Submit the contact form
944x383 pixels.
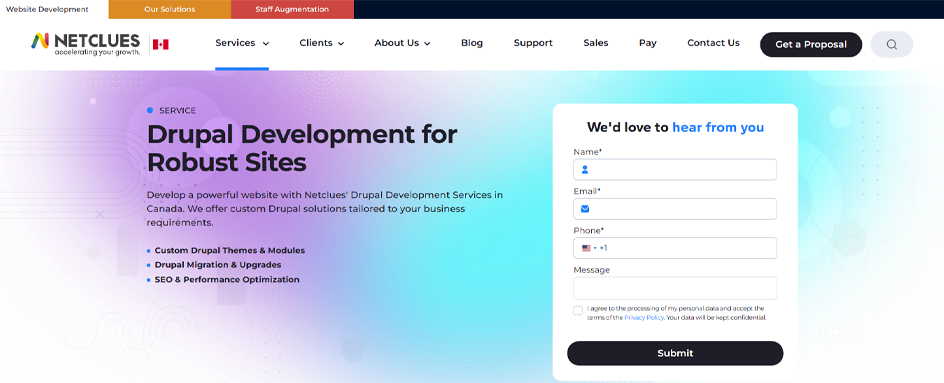coord(675,353)
